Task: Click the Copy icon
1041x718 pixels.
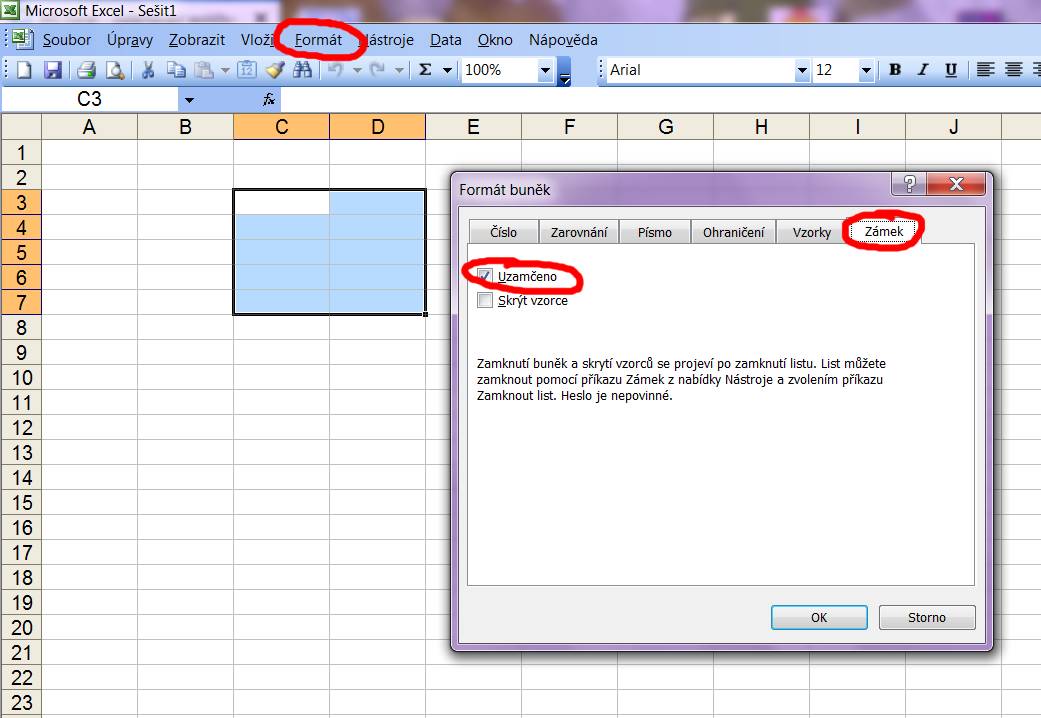Action: 176,70
